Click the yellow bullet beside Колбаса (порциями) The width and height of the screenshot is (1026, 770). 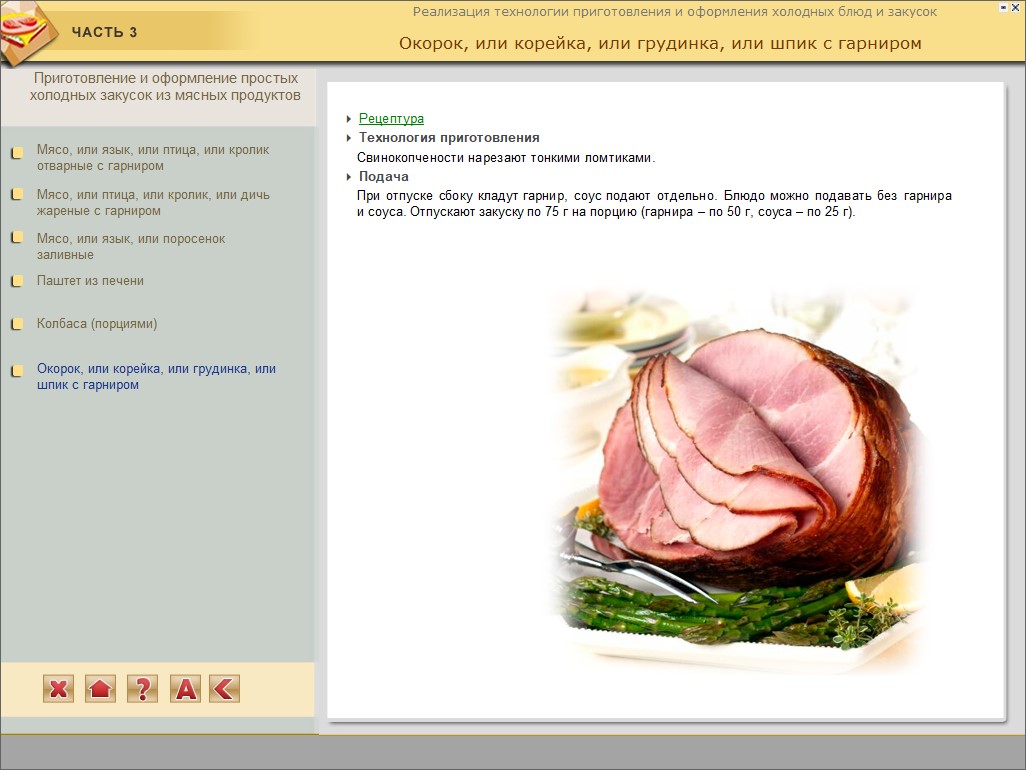(17, 325)
